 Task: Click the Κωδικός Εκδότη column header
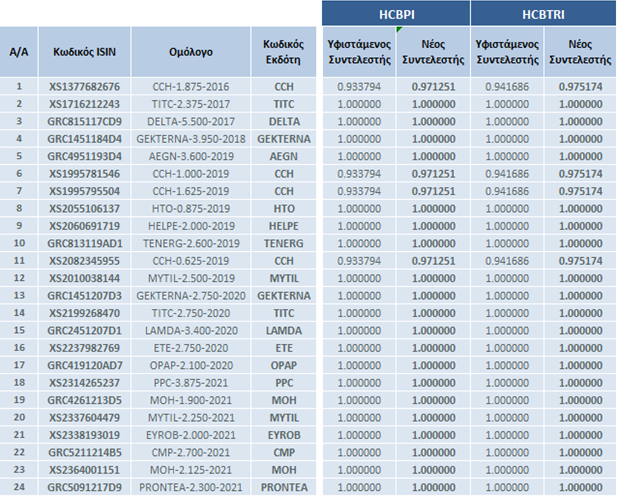pos(283,52)
